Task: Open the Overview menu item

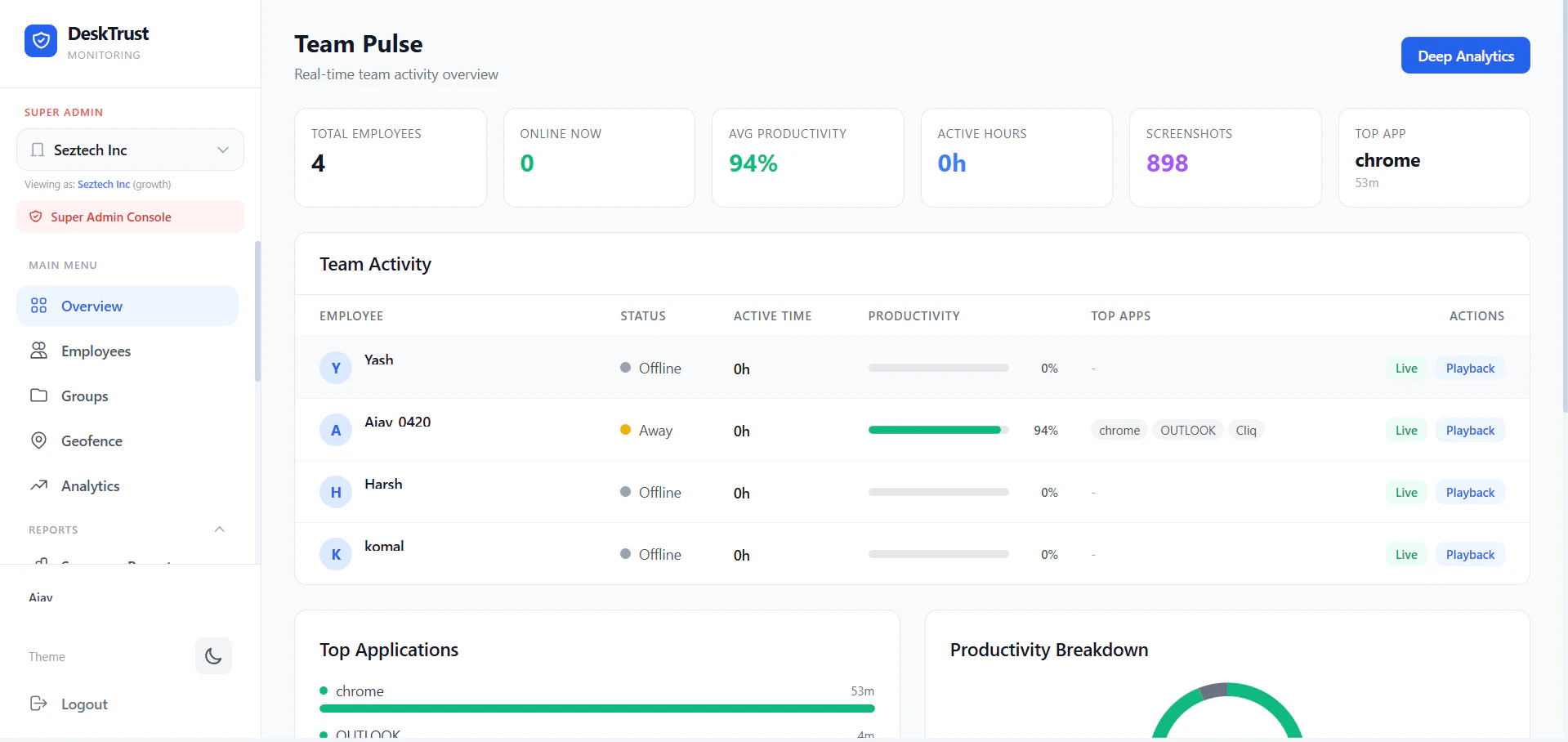Action: pyautogui.click(x=127, y=306)
